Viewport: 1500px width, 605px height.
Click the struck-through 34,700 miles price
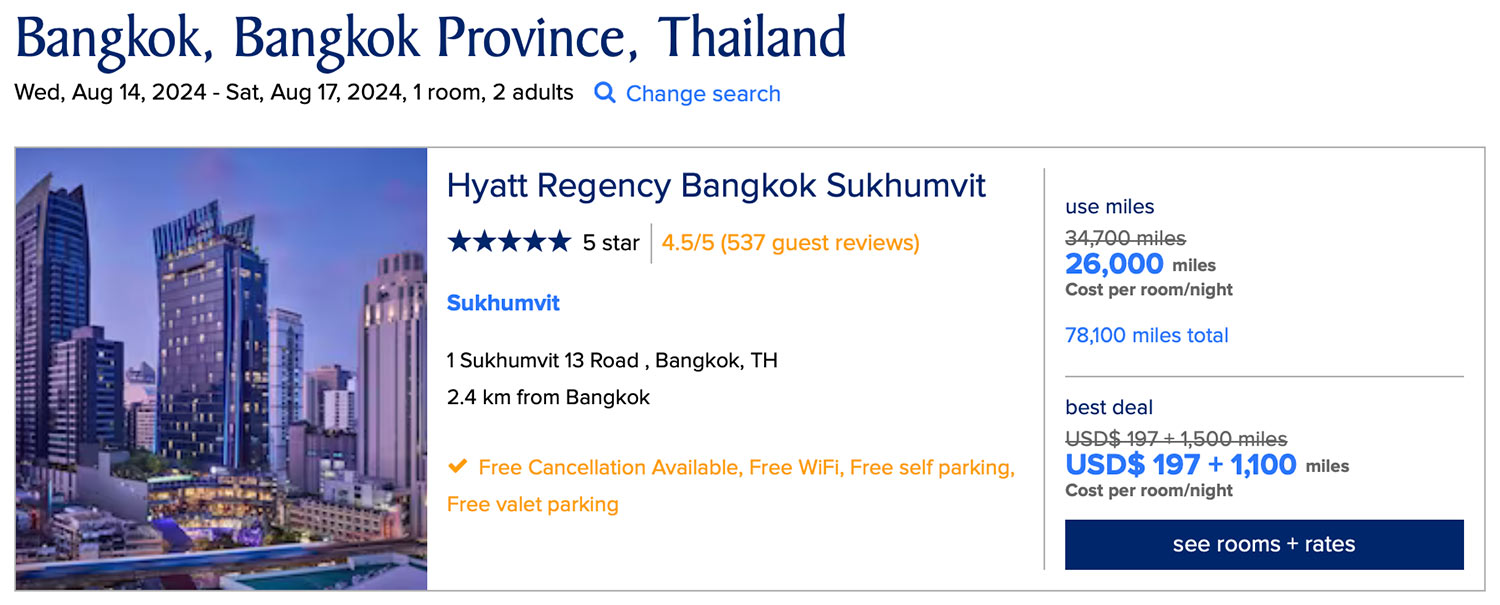tap(1125, 238)
